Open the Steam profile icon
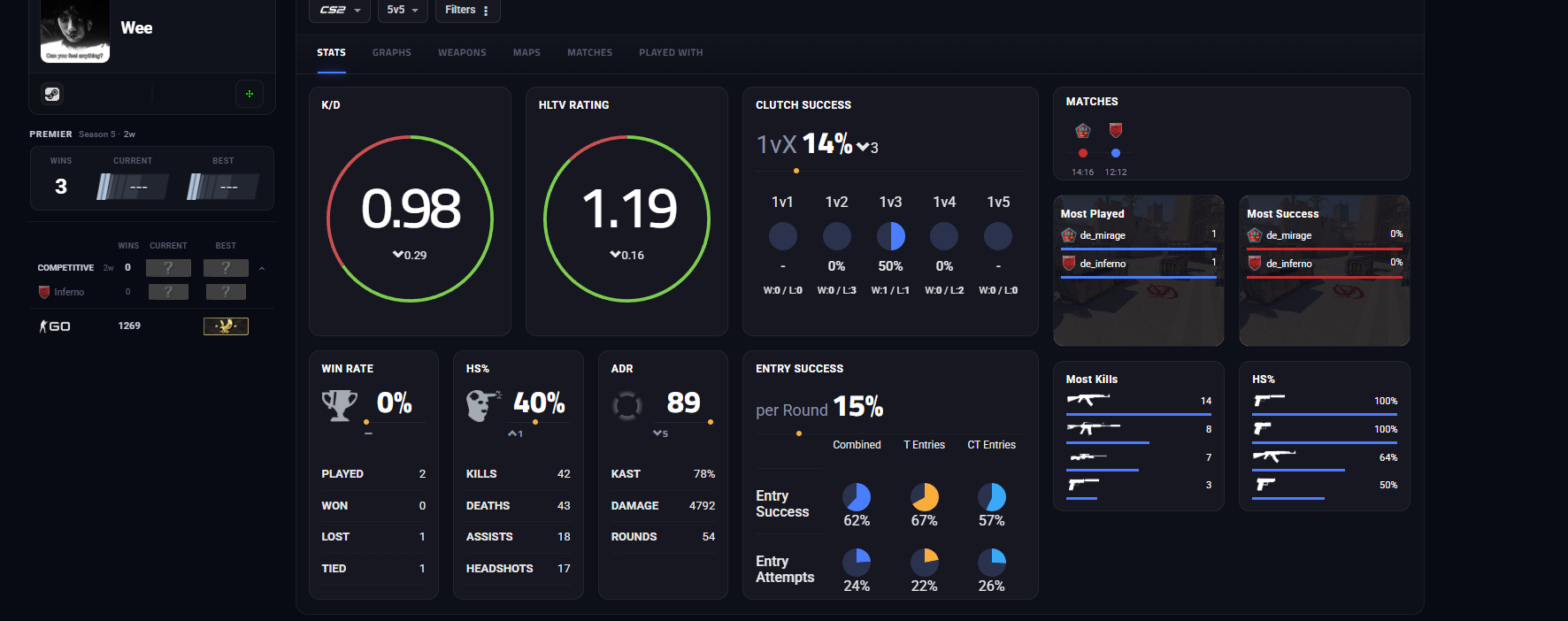The image size is (1568, 621). 52,94
